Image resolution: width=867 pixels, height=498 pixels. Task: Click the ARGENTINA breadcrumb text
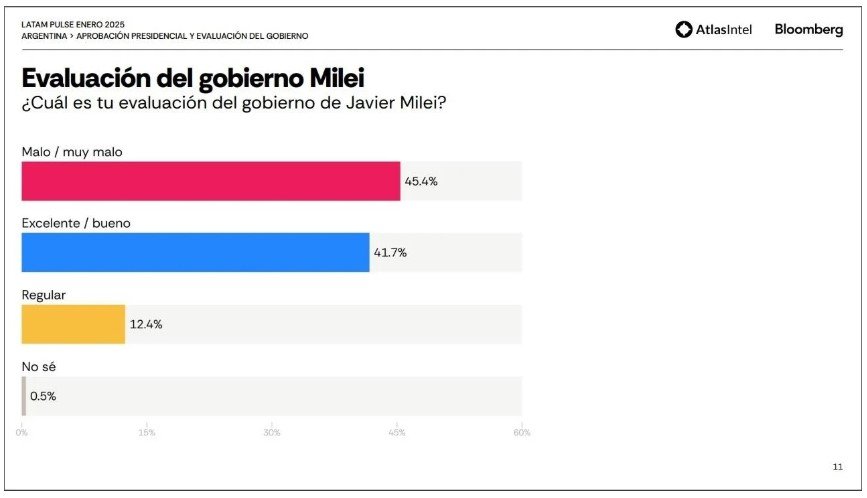click(x=46, y=36)
